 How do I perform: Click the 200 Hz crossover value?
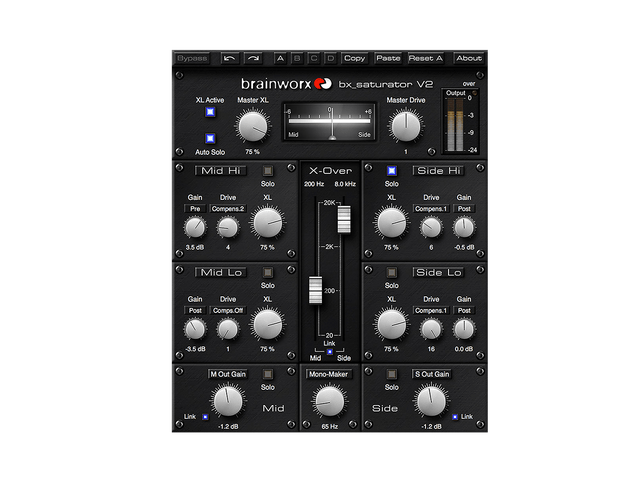(x=314, y=184)
